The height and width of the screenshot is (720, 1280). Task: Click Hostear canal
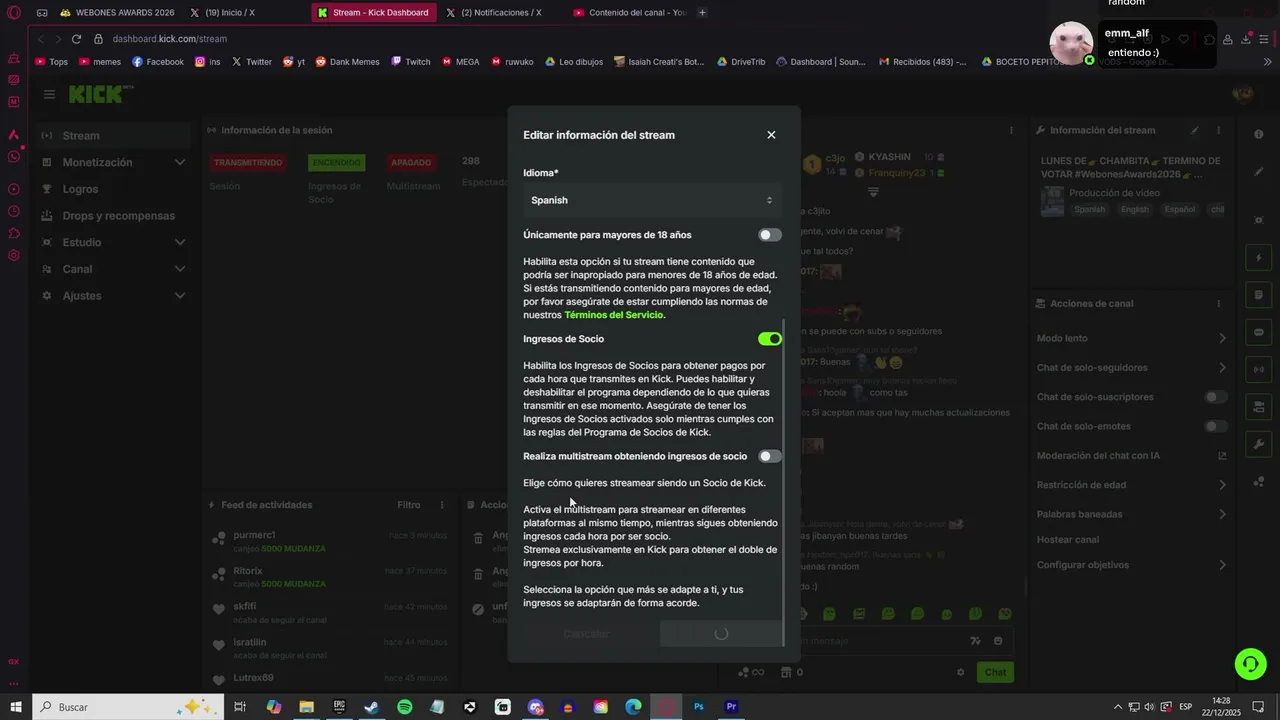pyautogui.click(x=1068, y=540)
